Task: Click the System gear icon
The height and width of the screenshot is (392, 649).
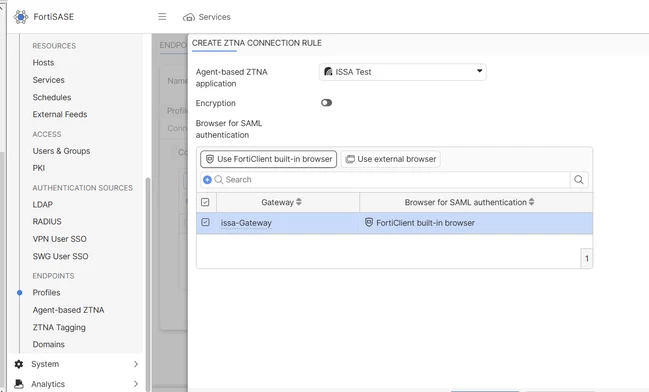Action: click(x=19, y=364)
